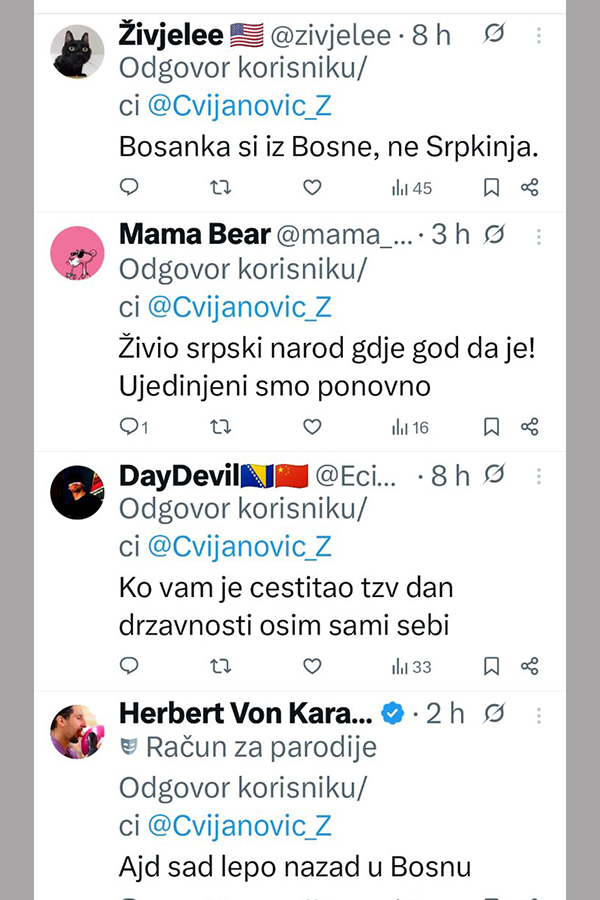
Task: Open Mama Bear's pink avatar
Action: coord(77,252)
